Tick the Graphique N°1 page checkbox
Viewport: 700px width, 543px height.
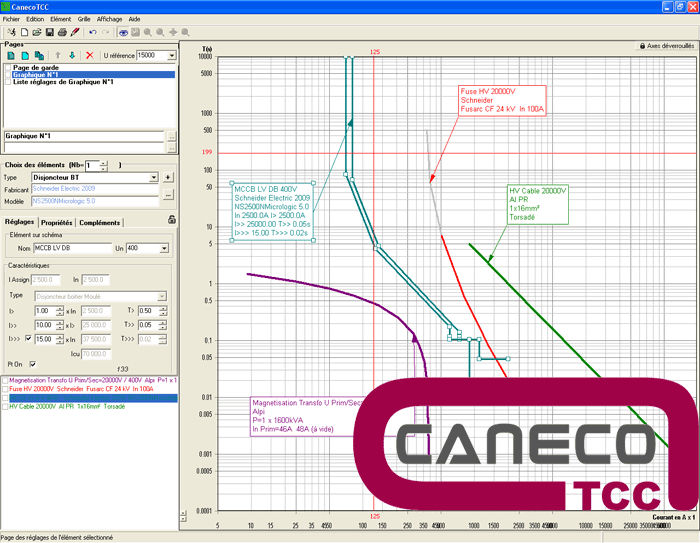8,75
